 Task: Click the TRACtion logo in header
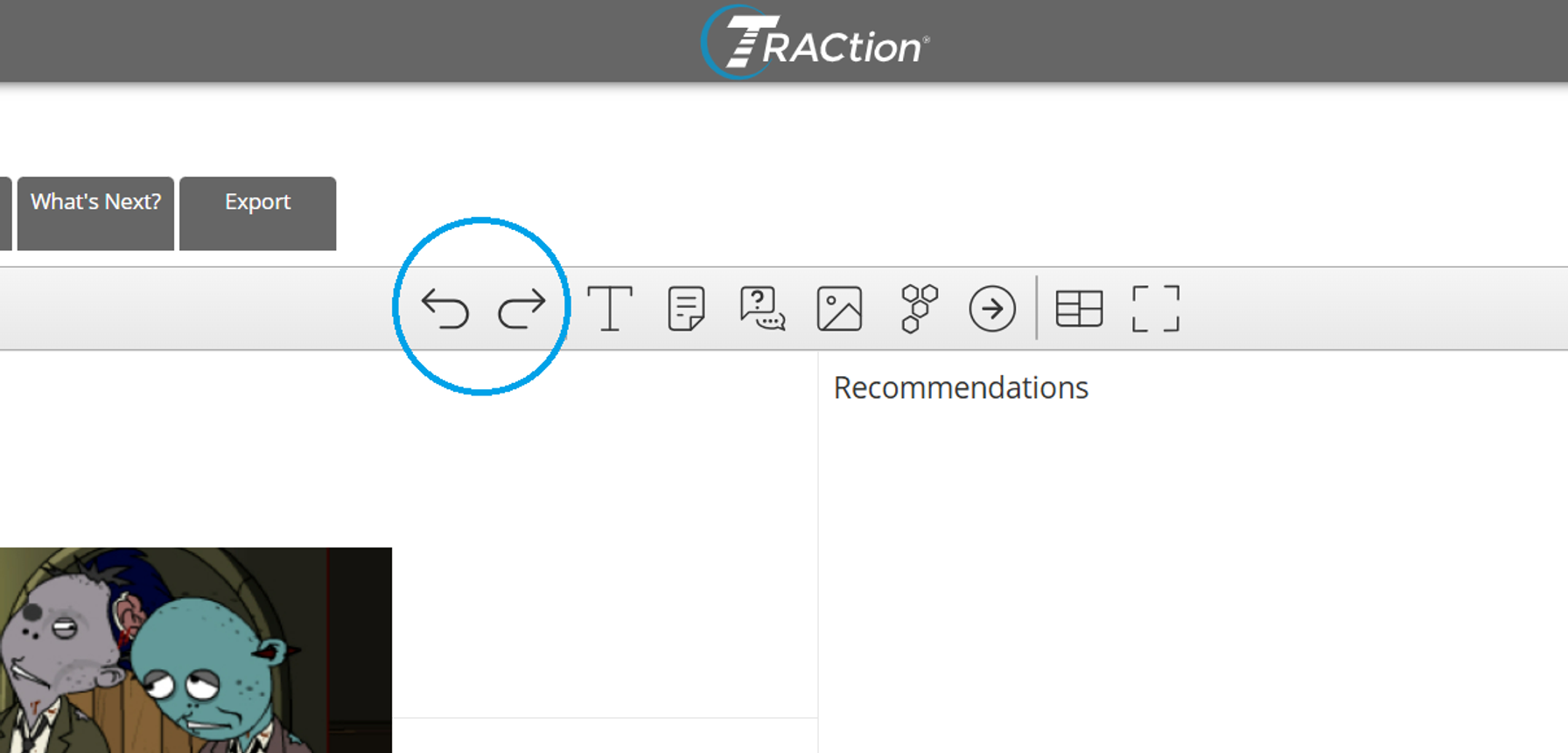[815, 42]
